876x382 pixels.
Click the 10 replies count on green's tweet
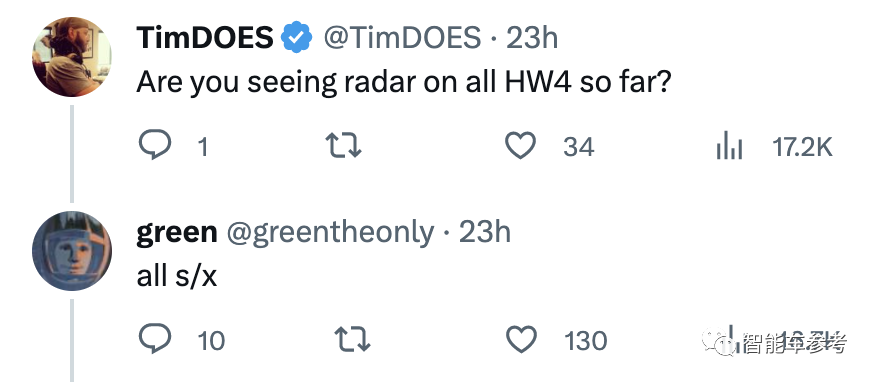(x=211, y=341)
